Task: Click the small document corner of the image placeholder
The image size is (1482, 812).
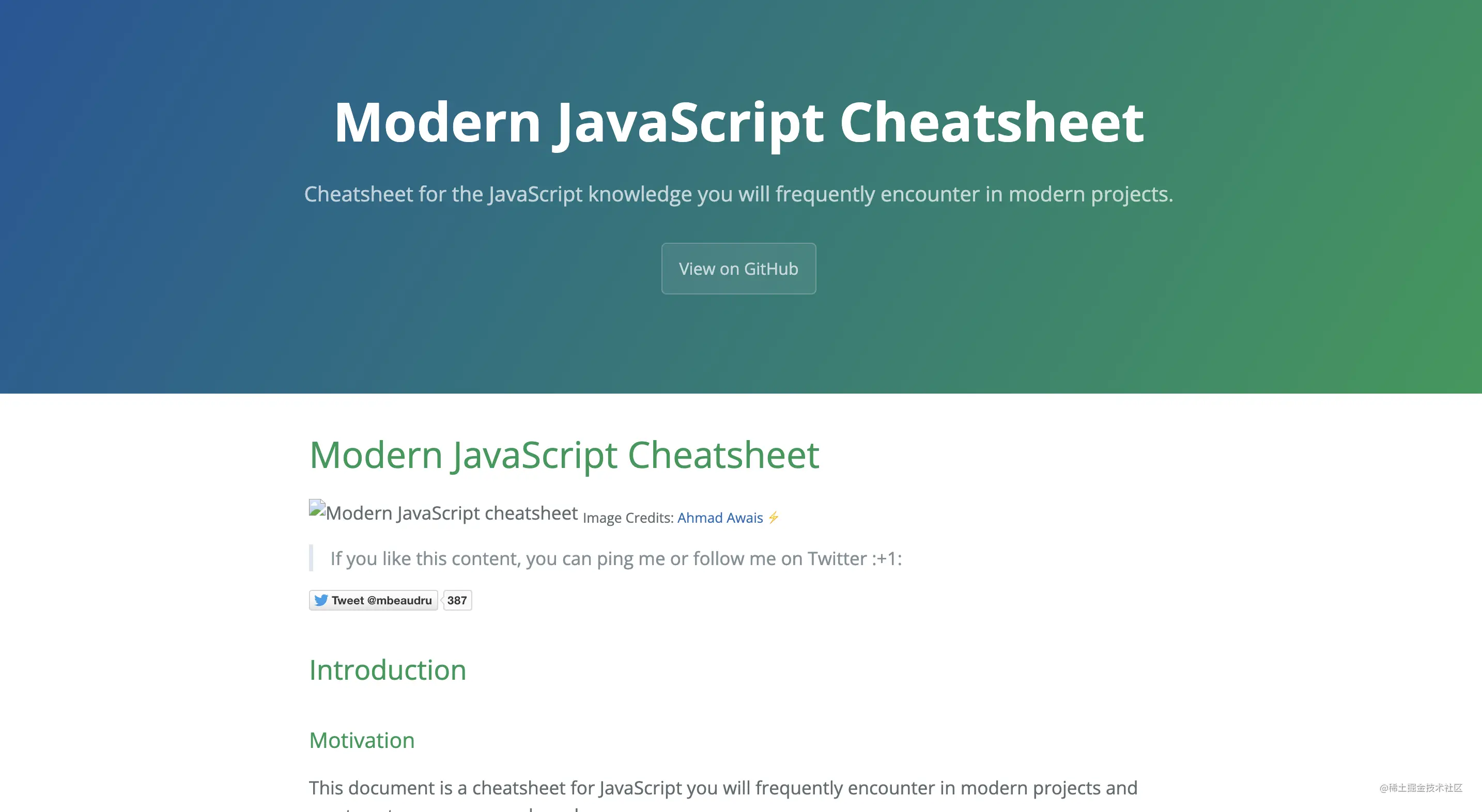Action: point(323,502)
